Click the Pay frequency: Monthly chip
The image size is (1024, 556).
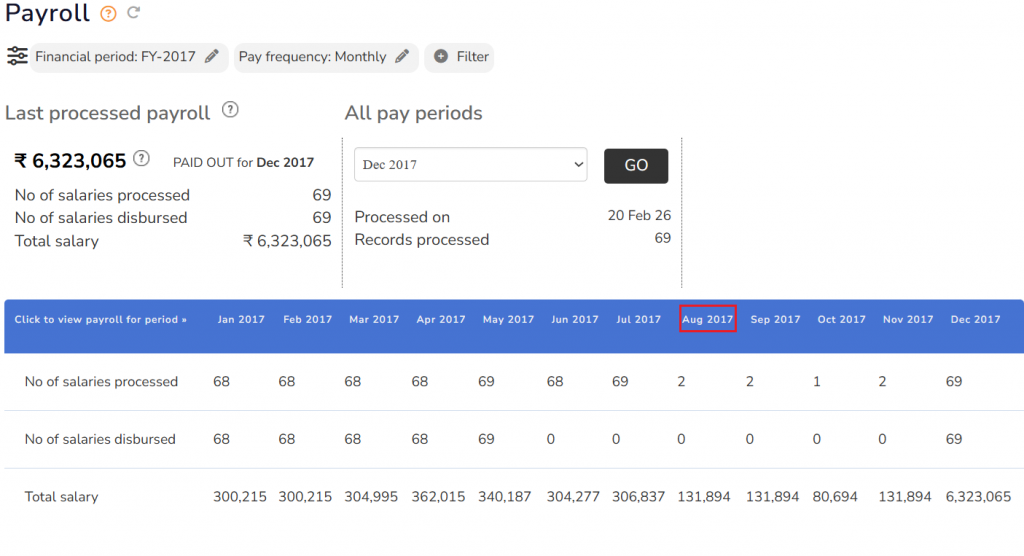[x=312, y=57]
